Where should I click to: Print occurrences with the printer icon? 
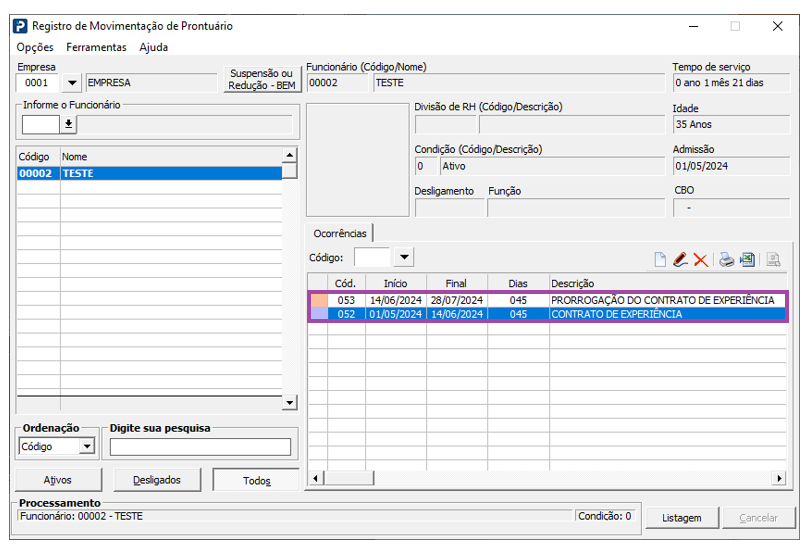pyautogui.click(x=726, y=260)
